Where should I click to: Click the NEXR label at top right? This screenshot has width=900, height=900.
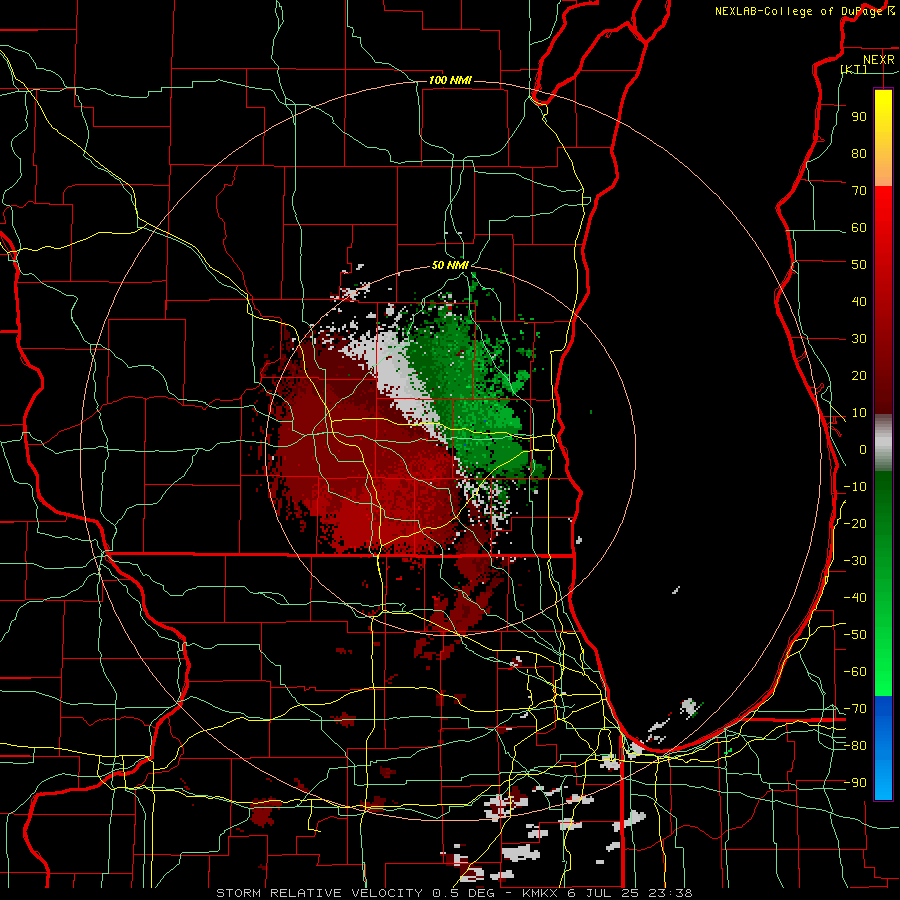click(x=879, y=60)
